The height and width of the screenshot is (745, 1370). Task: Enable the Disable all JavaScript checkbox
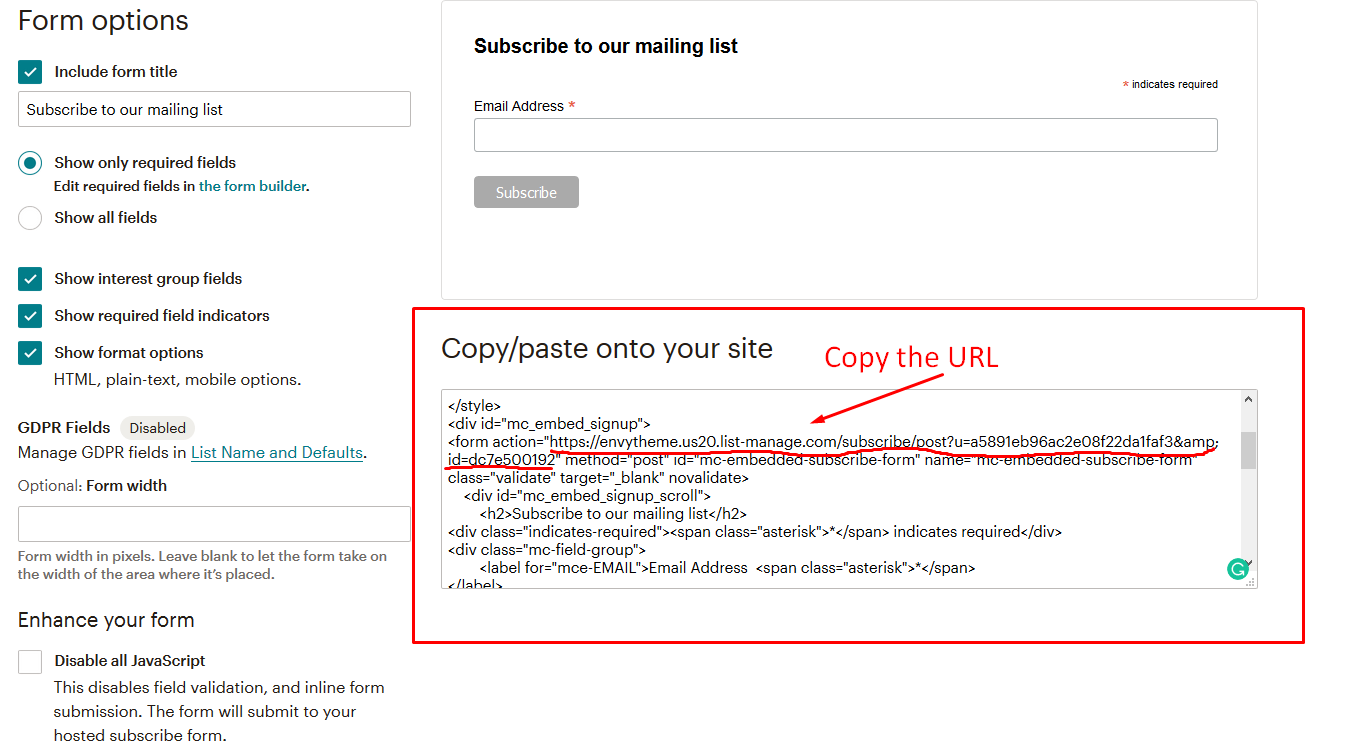(30, 661)
